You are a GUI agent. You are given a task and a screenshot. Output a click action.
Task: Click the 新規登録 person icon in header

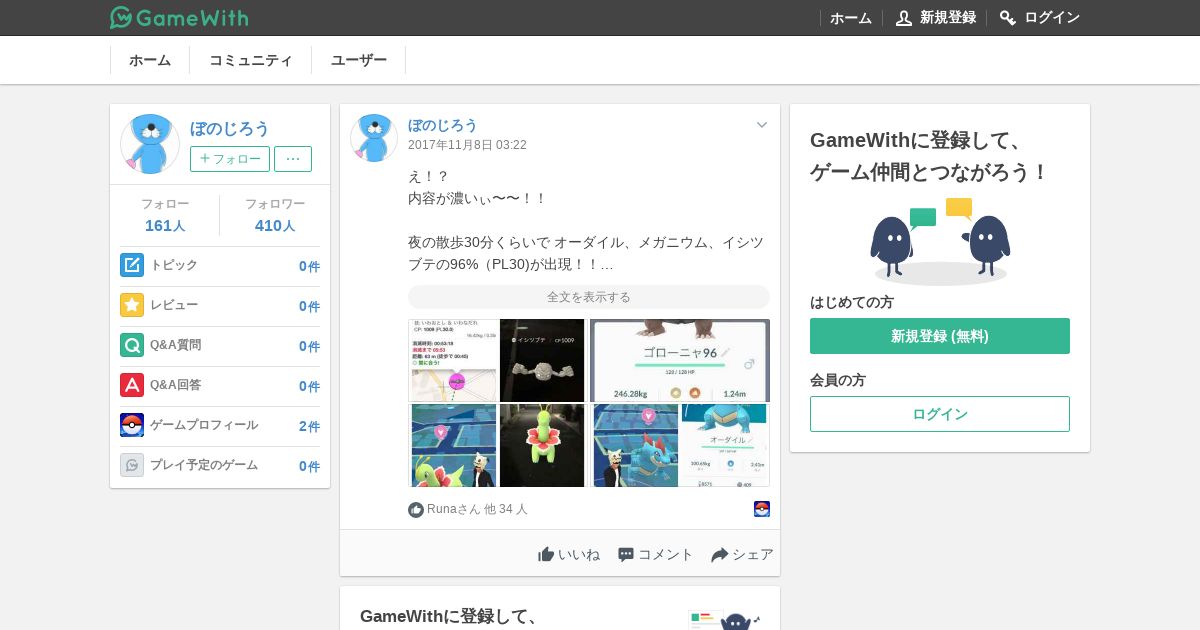click(904, 18)
